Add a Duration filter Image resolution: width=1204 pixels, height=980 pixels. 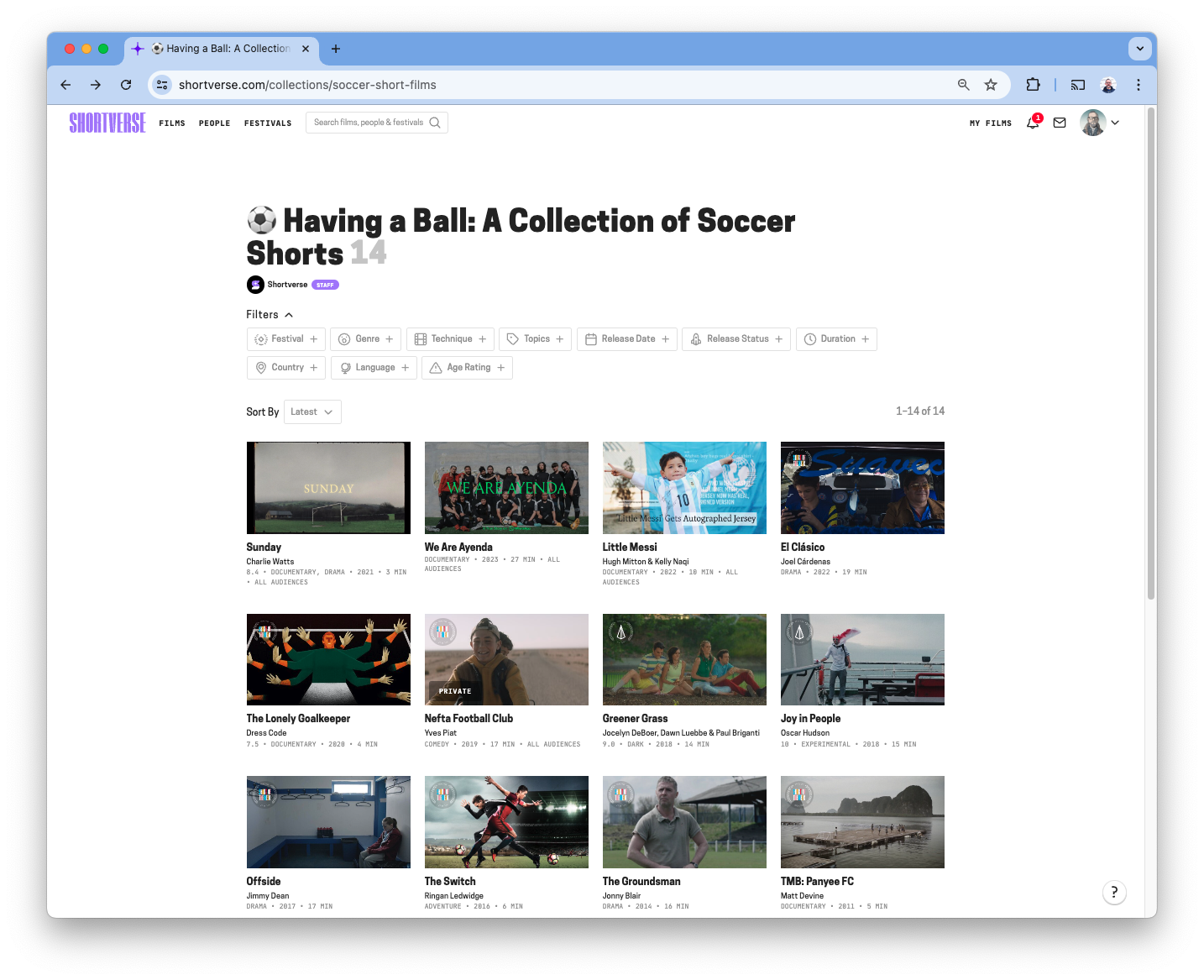(835, 339)
